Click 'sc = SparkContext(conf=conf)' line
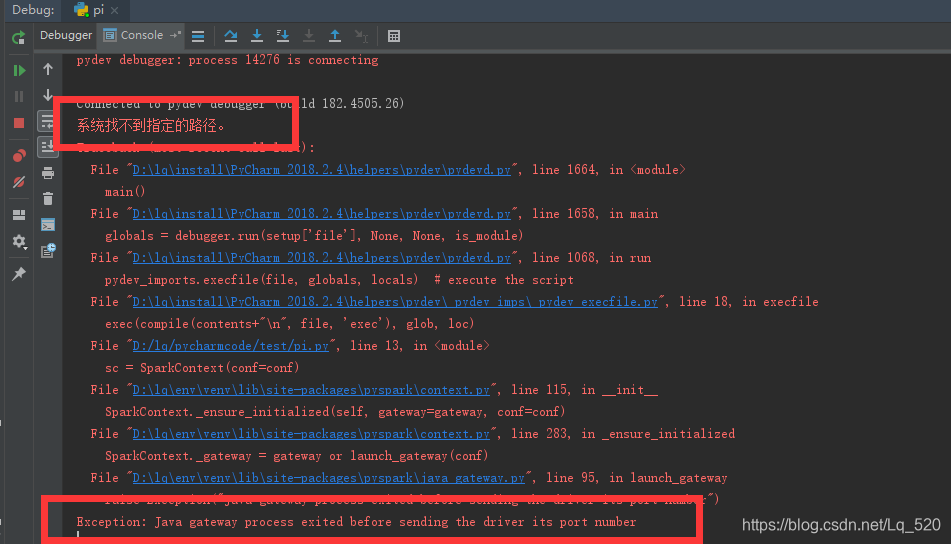Viewport: 951px width, 544px height. pyautogui.click(x=202, y=368)
